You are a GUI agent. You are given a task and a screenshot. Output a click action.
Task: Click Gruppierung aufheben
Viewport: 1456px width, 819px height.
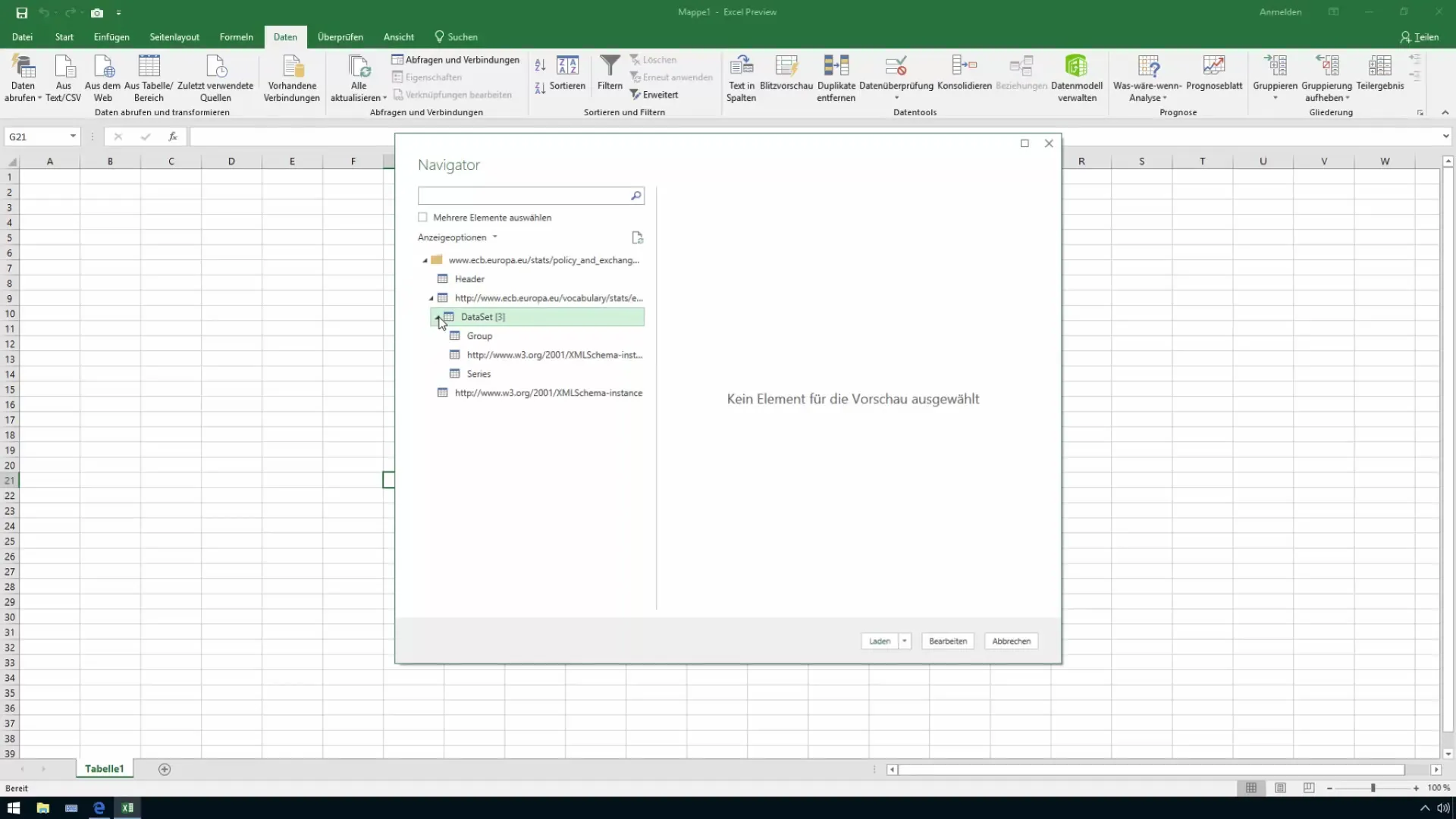[x=1327, y=78]
